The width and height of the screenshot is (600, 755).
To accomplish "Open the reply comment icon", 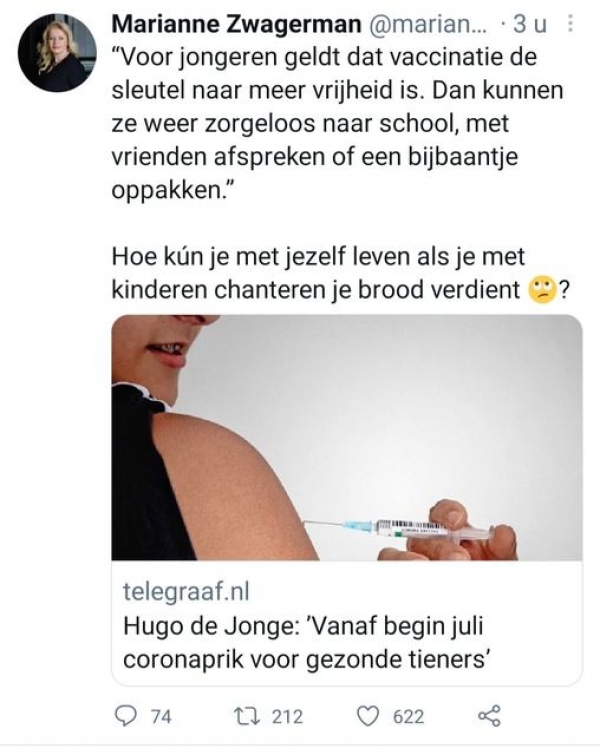I will tap(126, 716).
